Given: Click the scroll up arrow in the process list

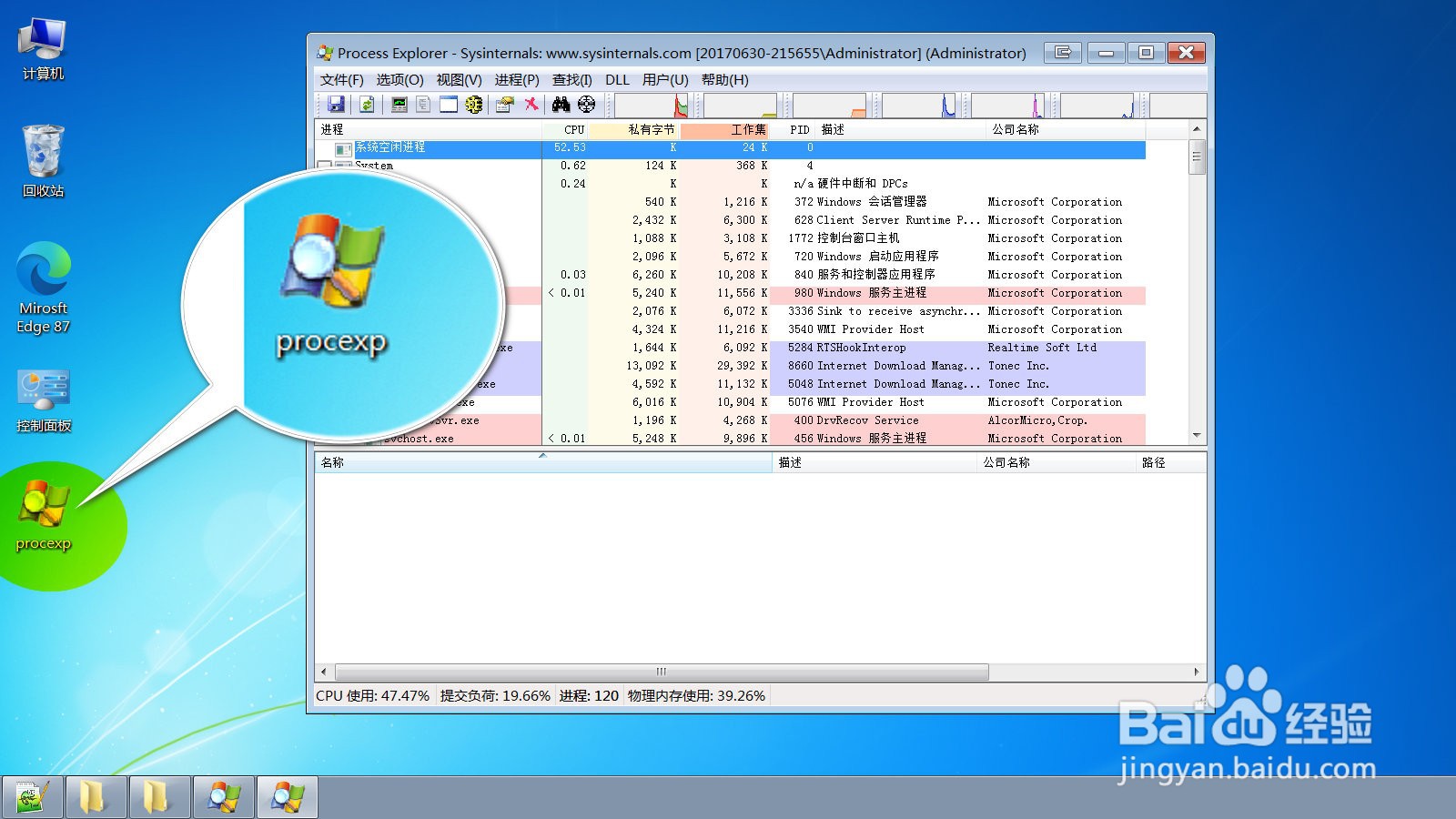Looking at the screenshot, I should 1197,129.
